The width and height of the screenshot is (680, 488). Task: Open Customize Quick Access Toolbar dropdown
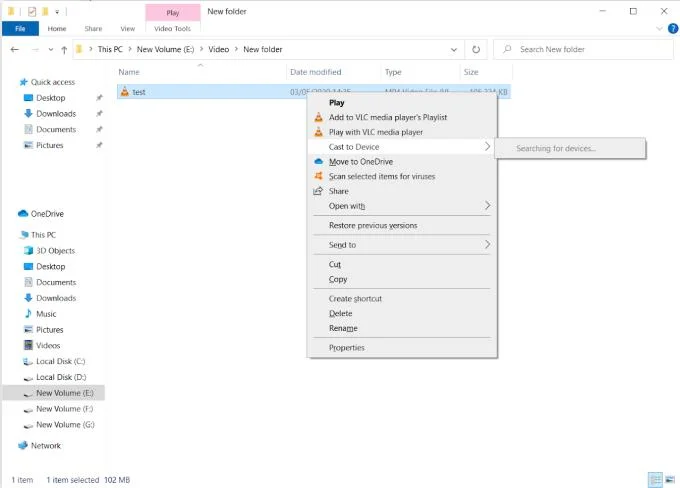57,12
